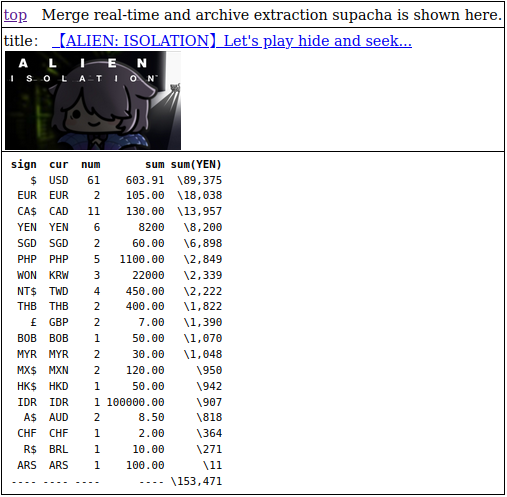Click the USD yen total \89,375
507x497 pixels.
coord(200,180)
